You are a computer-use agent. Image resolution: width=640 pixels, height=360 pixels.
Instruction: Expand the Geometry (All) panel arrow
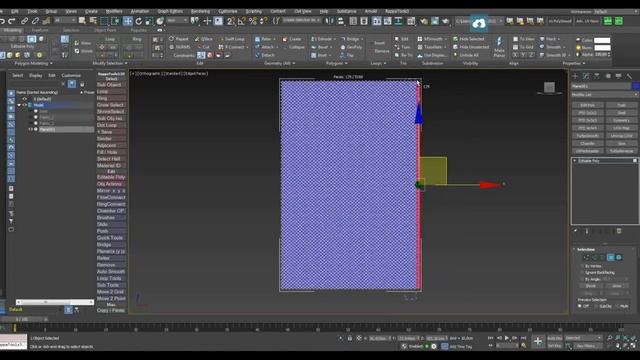[x=294, y=63]
